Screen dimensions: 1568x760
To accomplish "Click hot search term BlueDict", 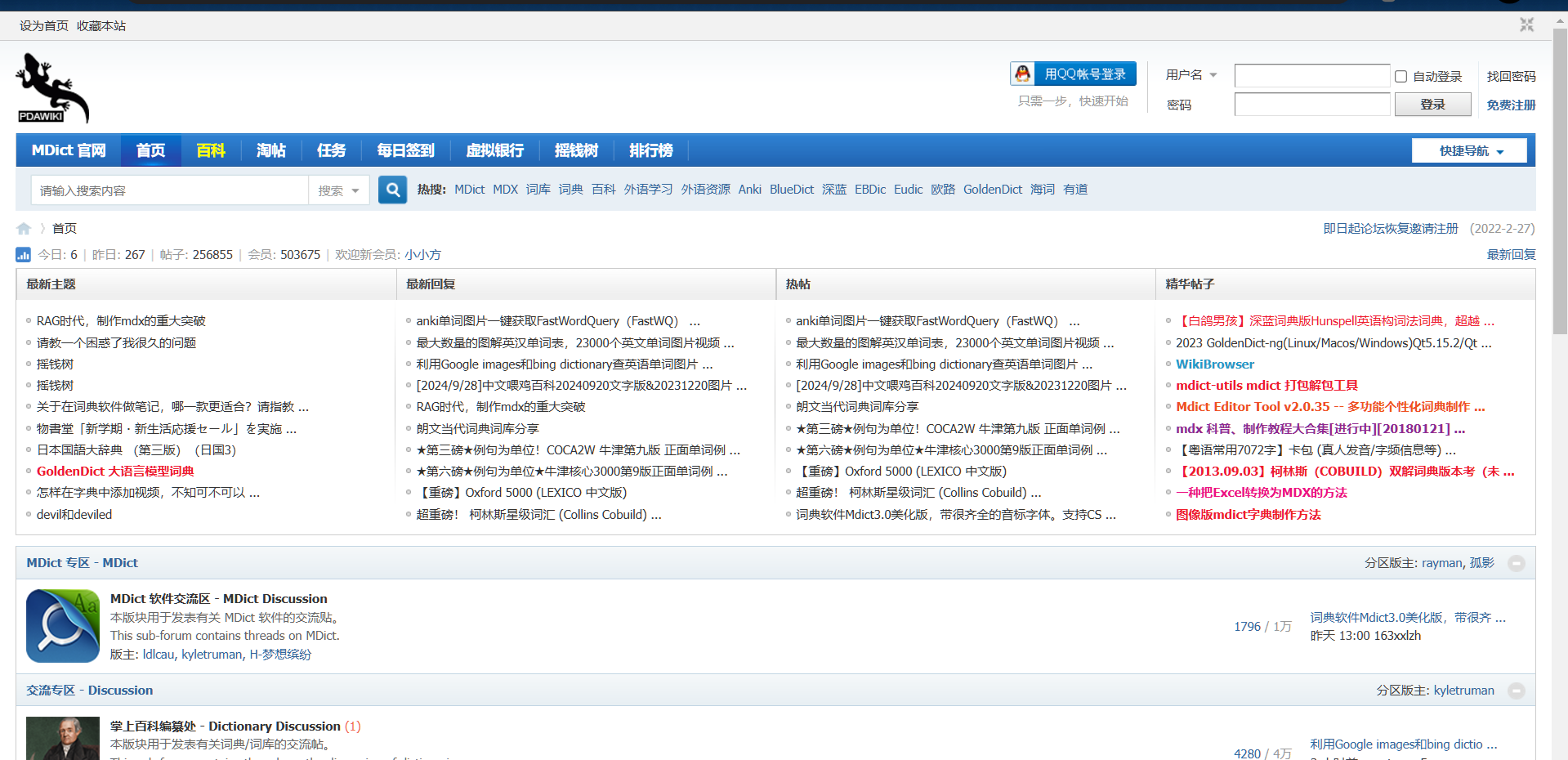I will click(x=791, y=190).
